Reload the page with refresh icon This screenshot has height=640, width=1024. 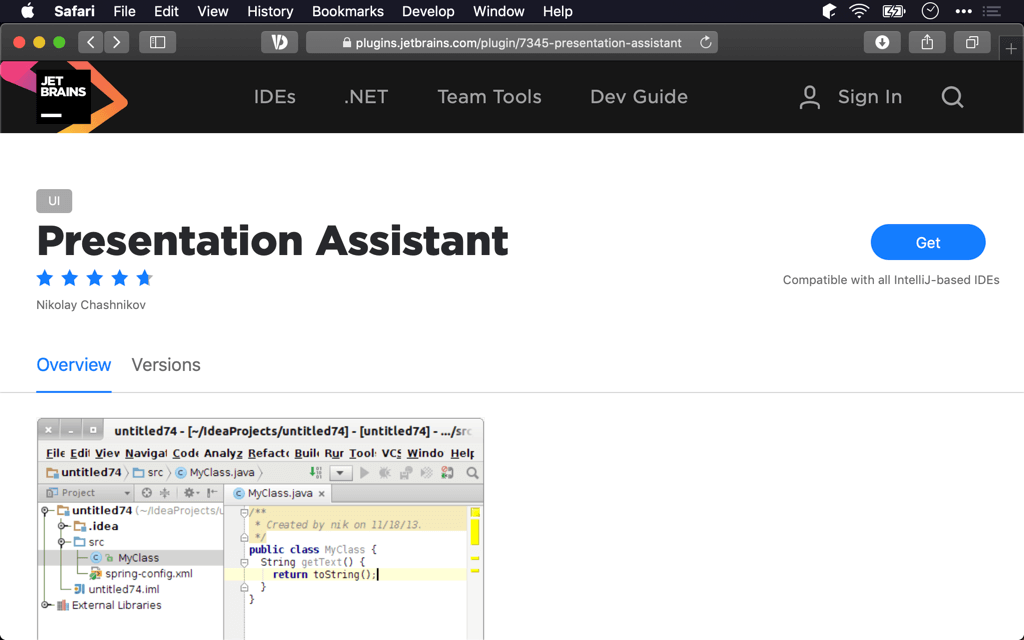coord(705,43)
